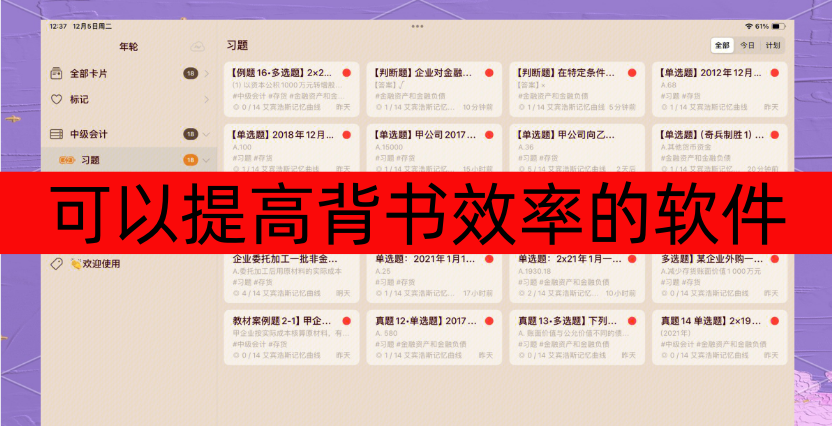Click the red dot on 教材案例题2-1 card
This screenshot has height=426, width=832.
[x=346, y=321]
